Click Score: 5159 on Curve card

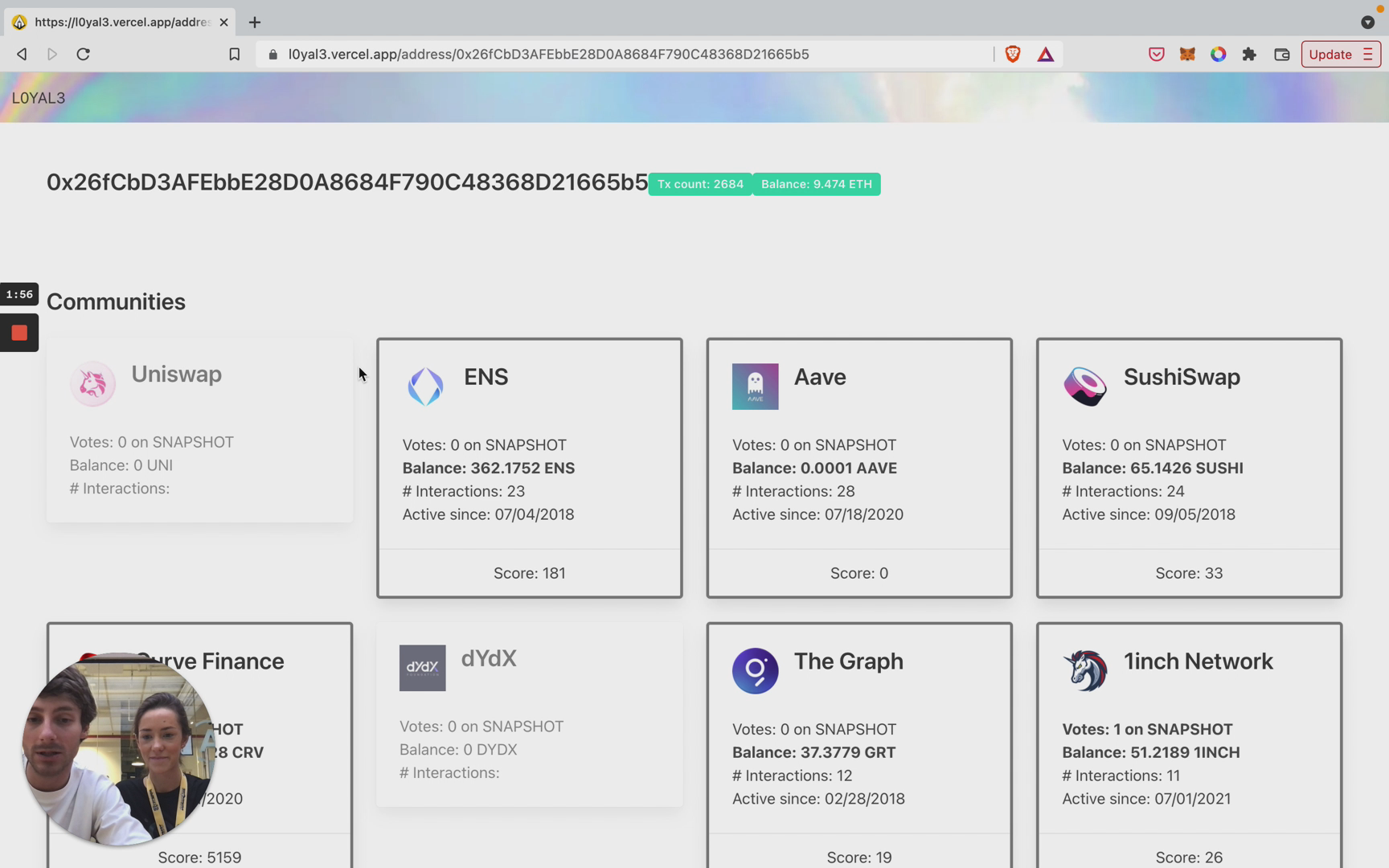[x=199, y=858]
